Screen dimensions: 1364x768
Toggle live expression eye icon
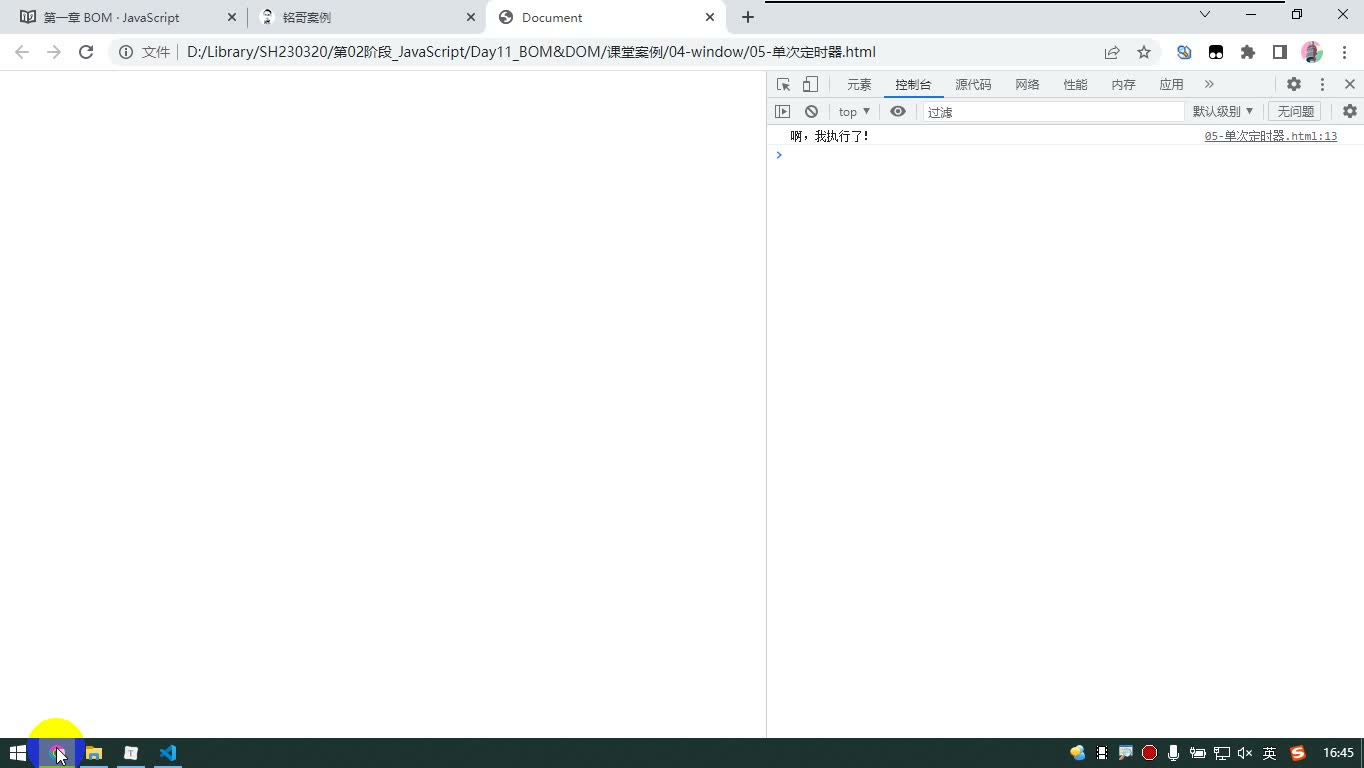[x=898, y=112]
